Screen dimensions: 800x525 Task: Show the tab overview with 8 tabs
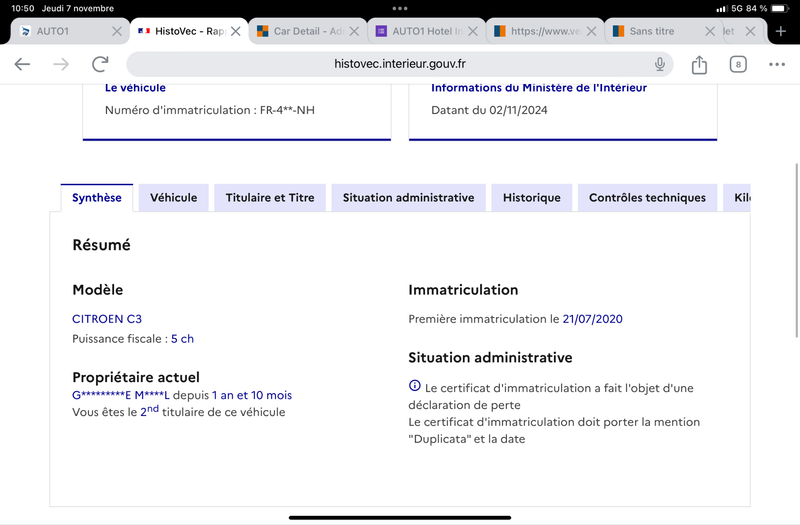pyautogui.click(x=738, y=64)
